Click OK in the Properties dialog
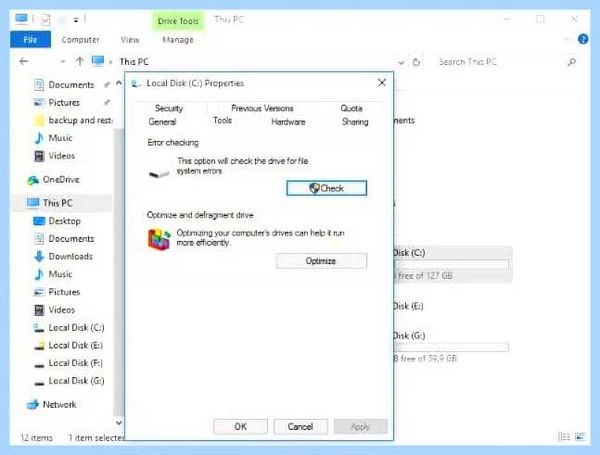600x455 pixels. [240, 426]
